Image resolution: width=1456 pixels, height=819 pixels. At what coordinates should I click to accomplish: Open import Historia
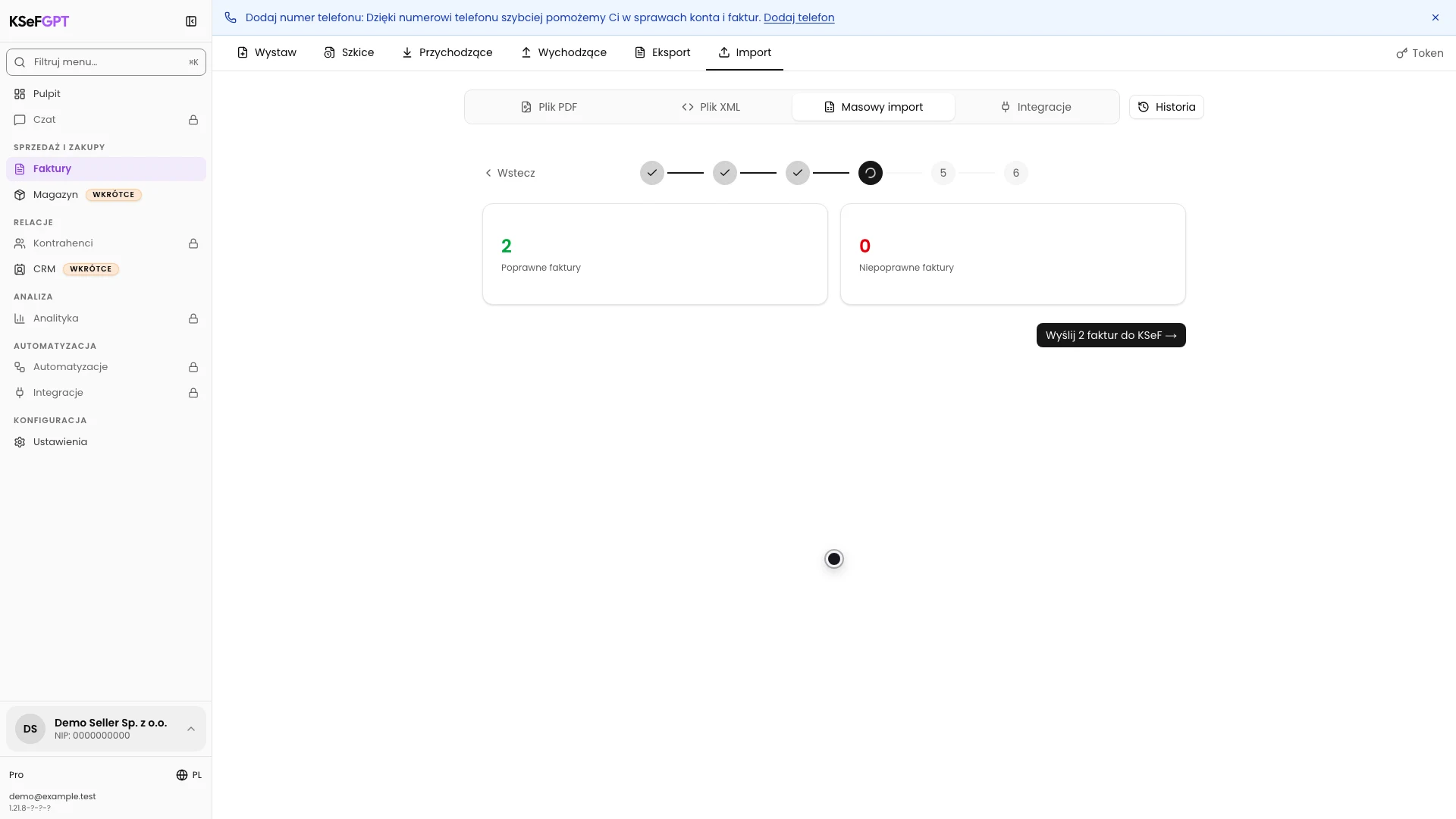(x=1166, y=107)
